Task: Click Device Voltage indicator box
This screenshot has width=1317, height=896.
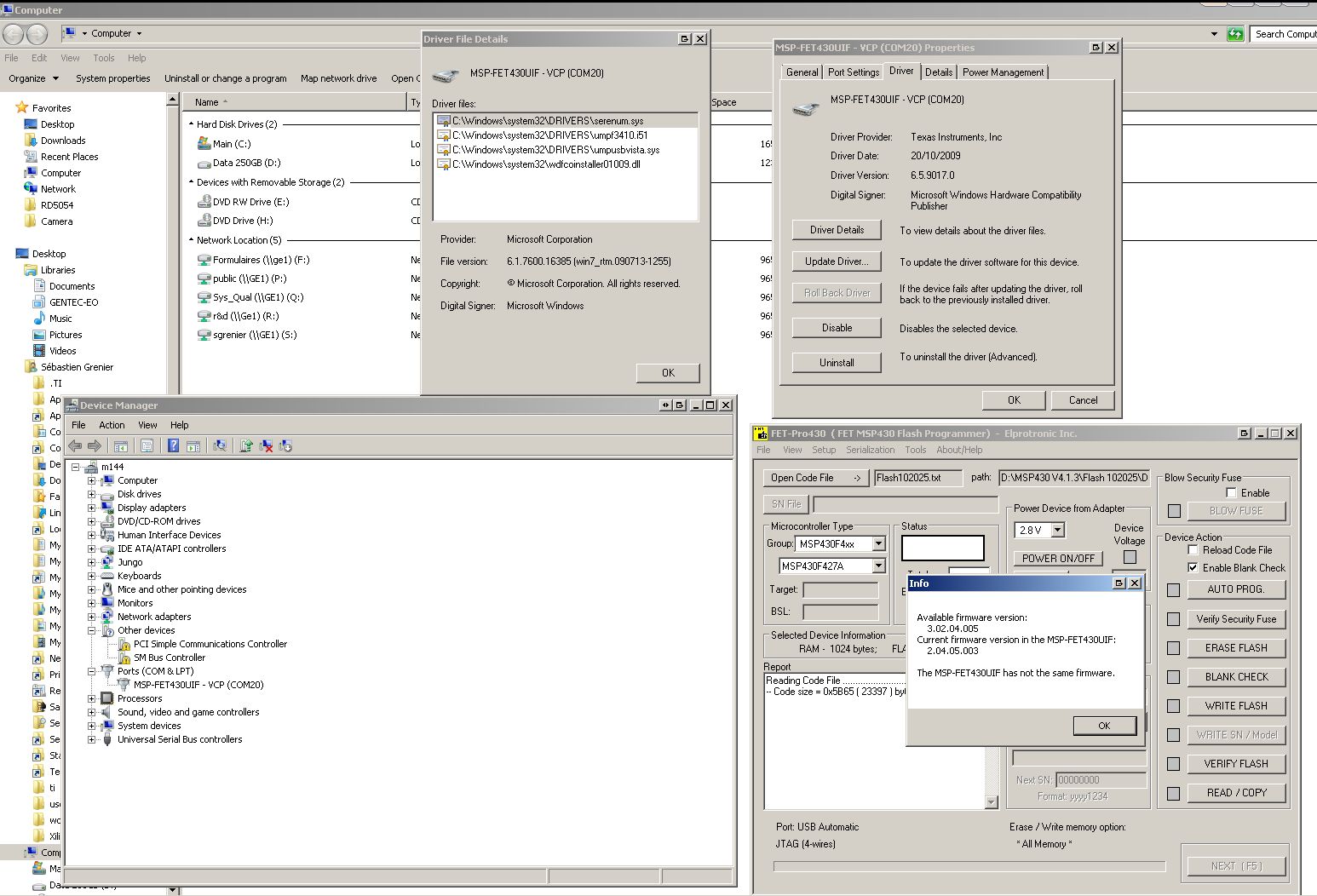Action: (x=1130, y=557)
